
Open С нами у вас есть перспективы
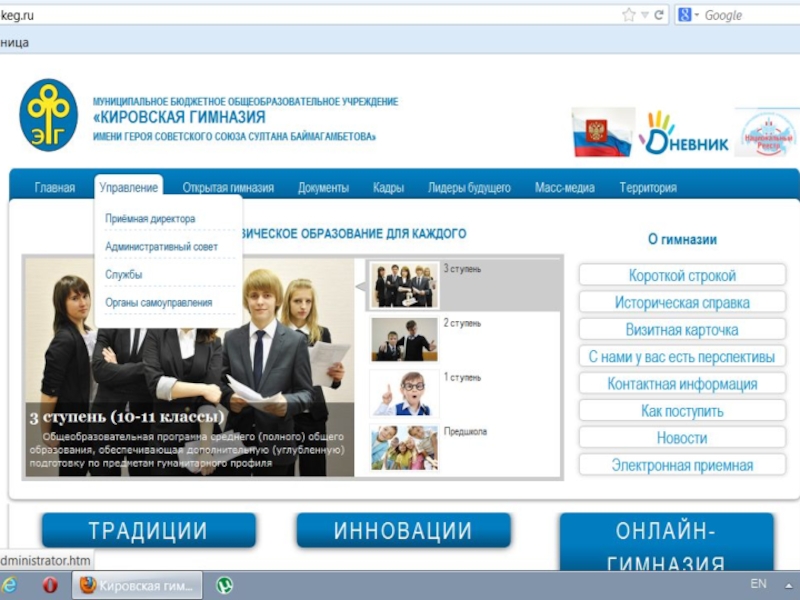[x=682, y=357]
